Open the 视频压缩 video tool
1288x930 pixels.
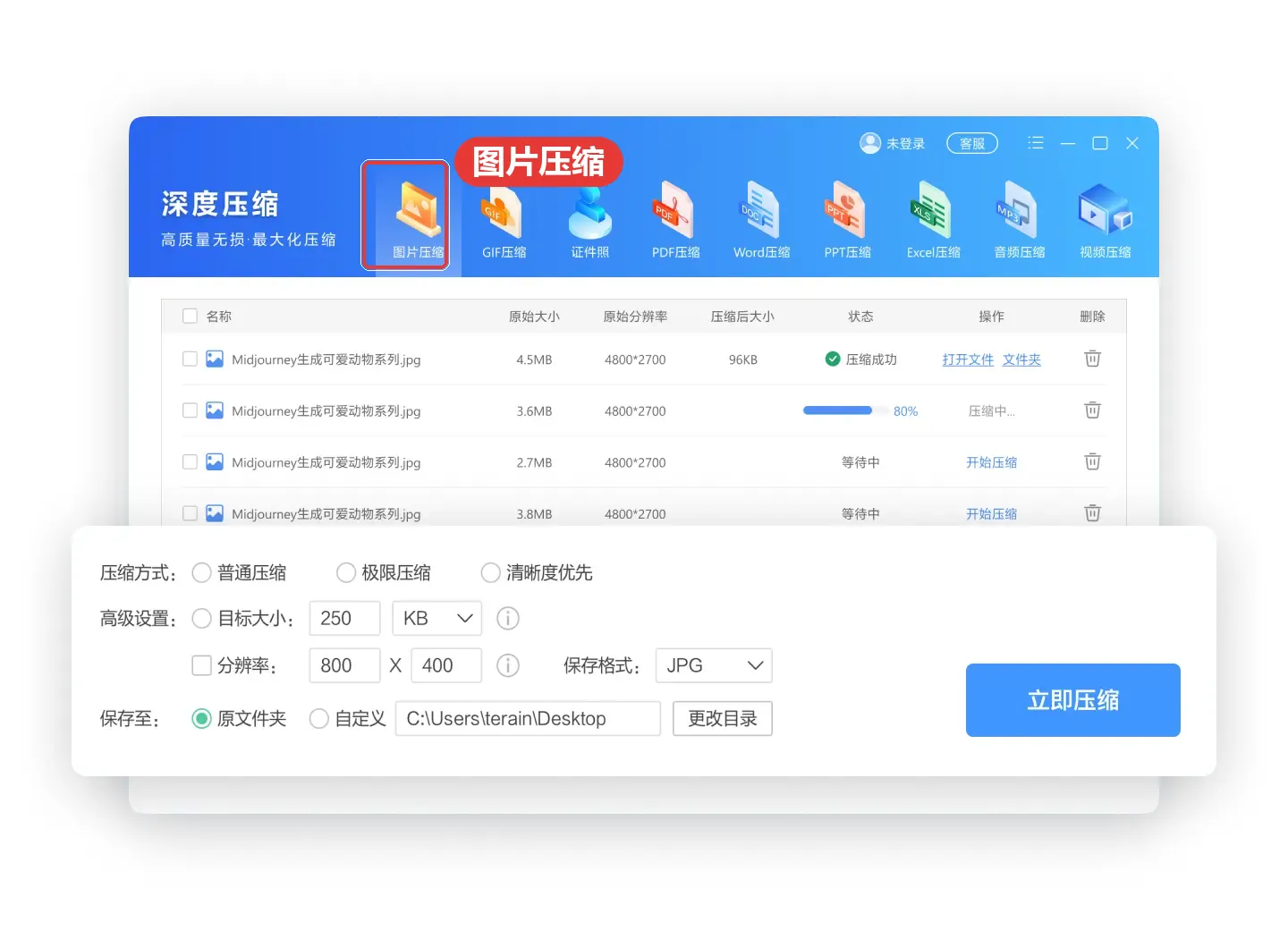[x=1105, y=219]
